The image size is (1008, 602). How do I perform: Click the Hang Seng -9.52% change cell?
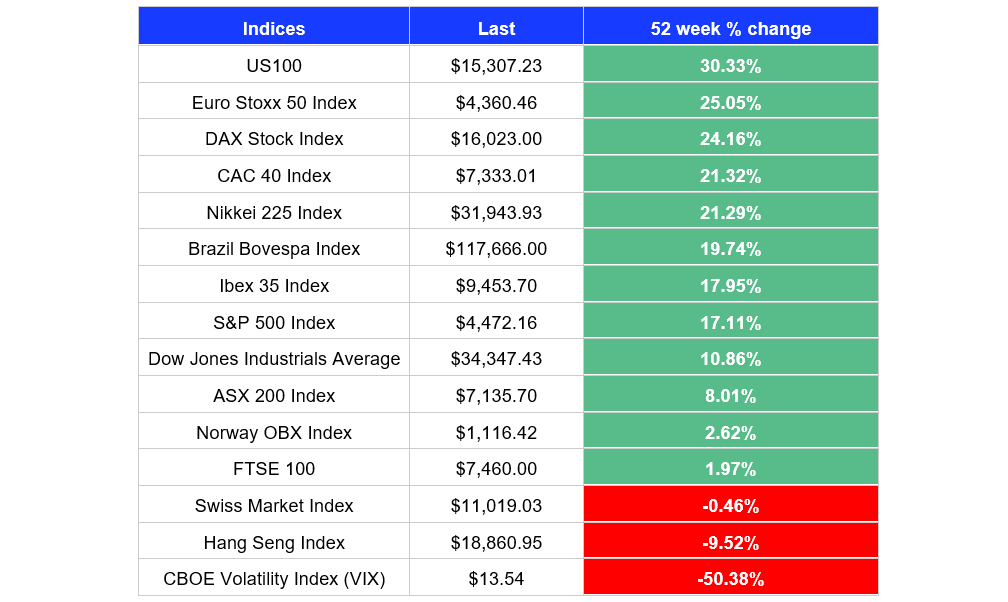pyautogui.click(x=731, y=542)
